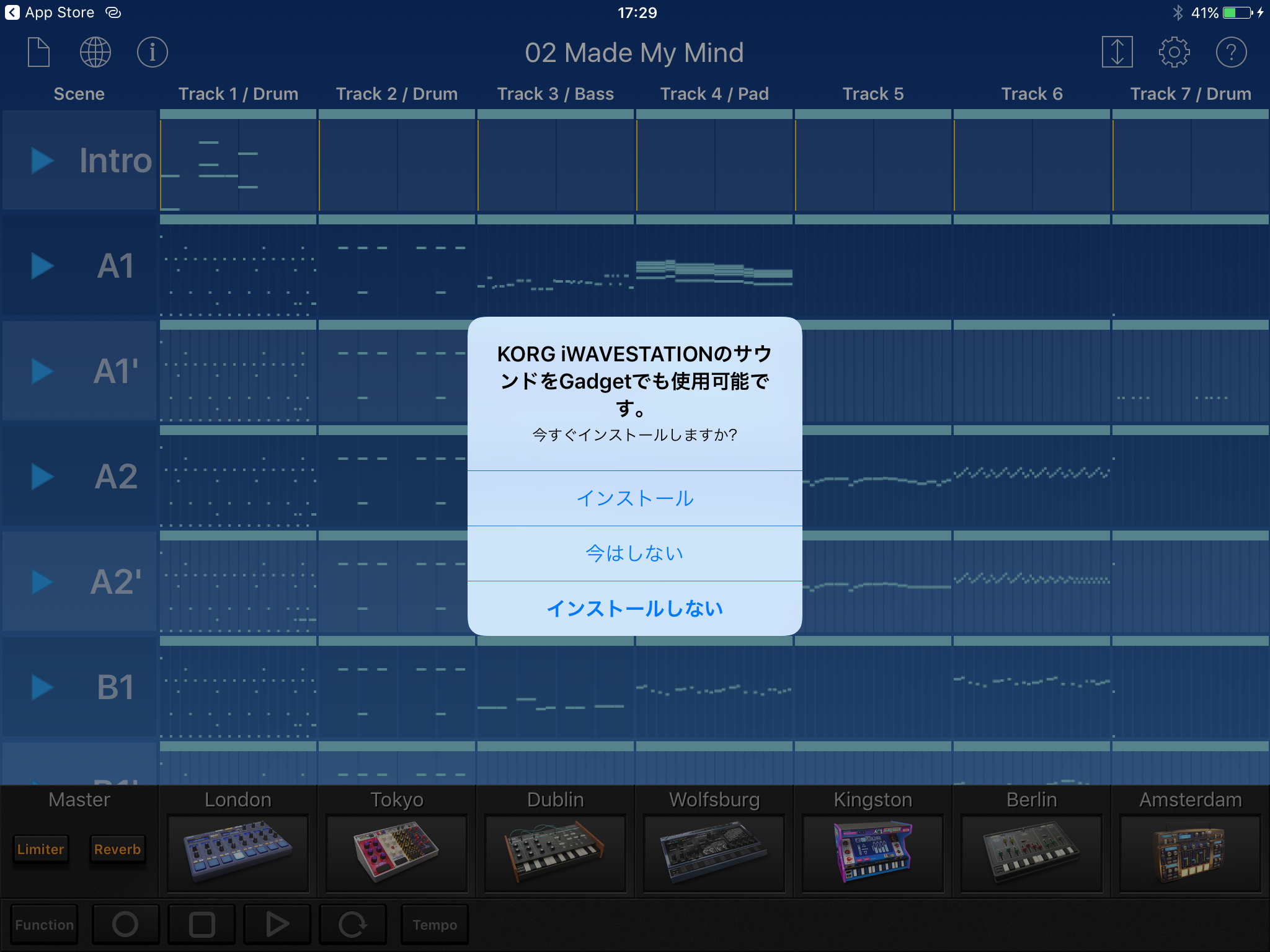Select the Master channel label
This screenshot has height=952, width=1270.
point(79,800)
